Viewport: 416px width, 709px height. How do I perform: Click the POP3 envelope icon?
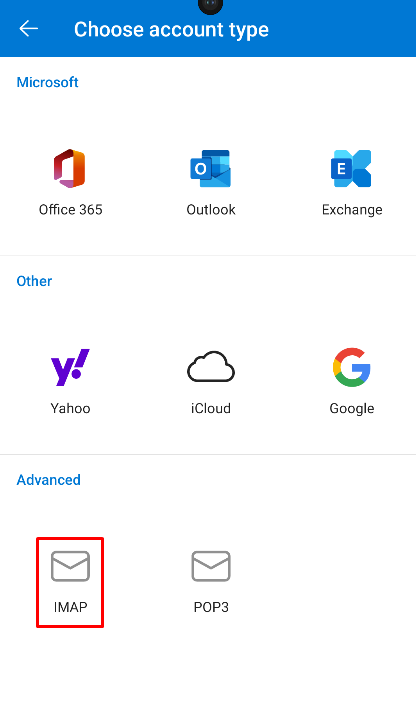(x=211, y=566)
